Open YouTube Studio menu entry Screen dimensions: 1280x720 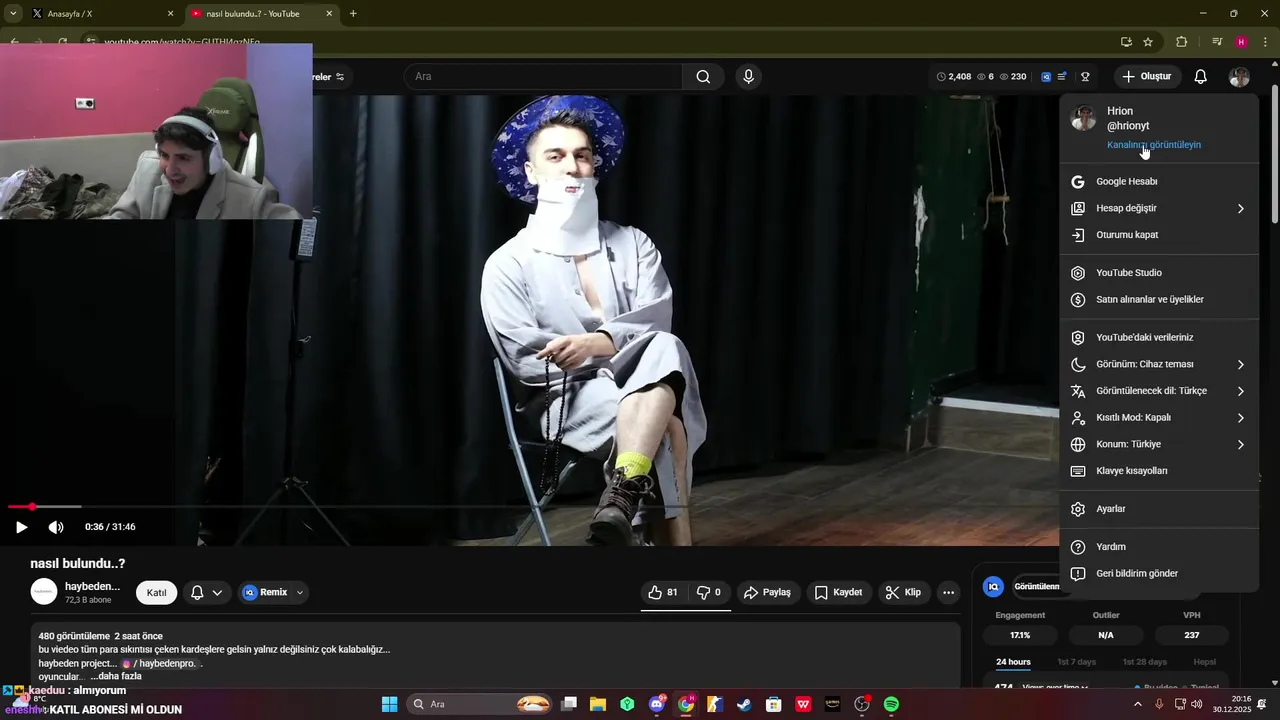[1159, 273]
